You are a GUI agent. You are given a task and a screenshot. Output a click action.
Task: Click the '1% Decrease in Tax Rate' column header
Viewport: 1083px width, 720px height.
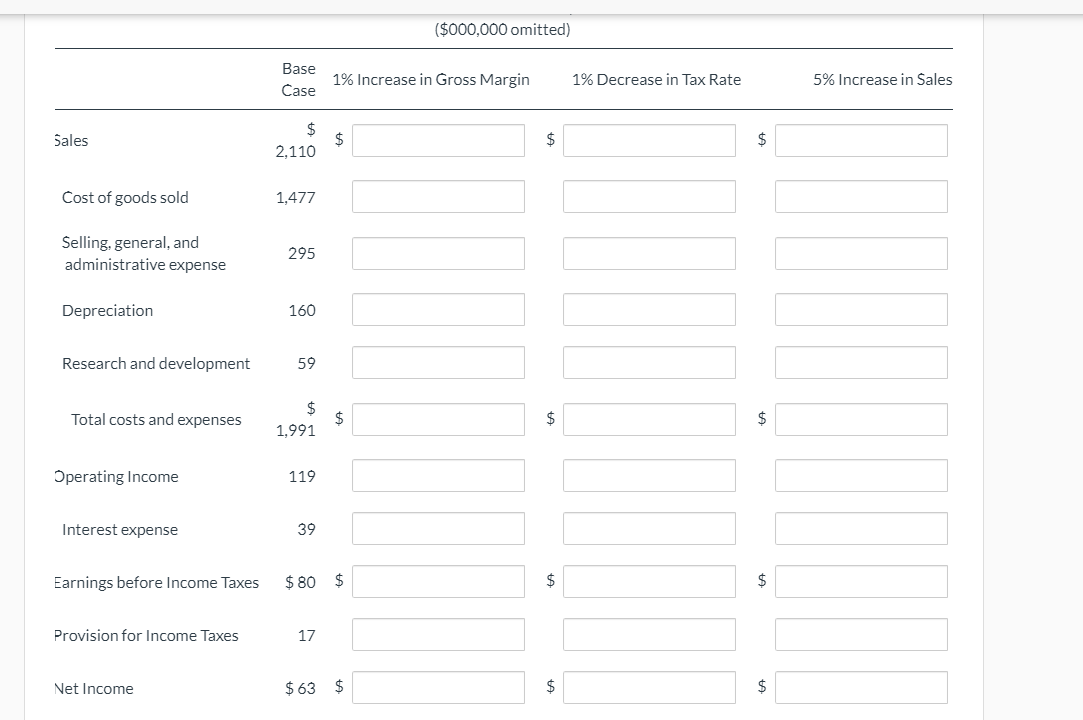[x=656, y=79]
